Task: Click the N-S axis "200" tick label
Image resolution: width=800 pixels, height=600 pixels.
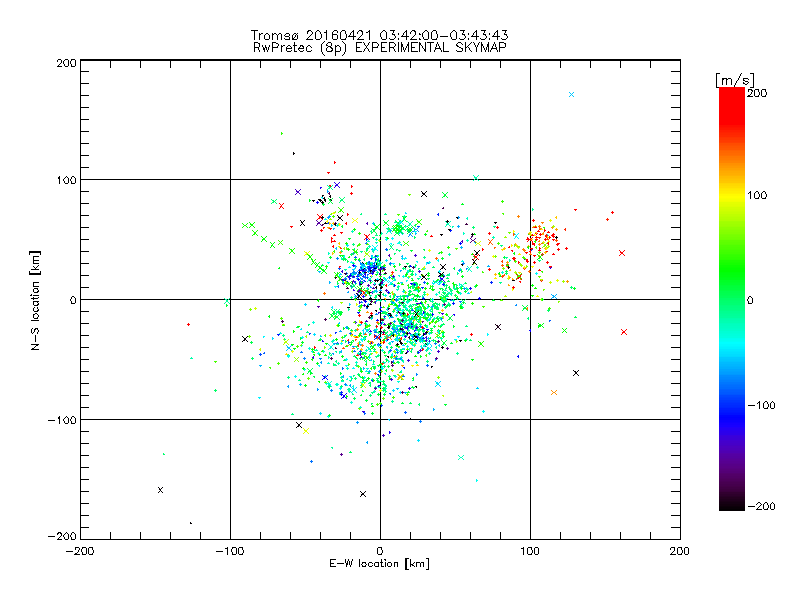Action: tap(66, 63)
